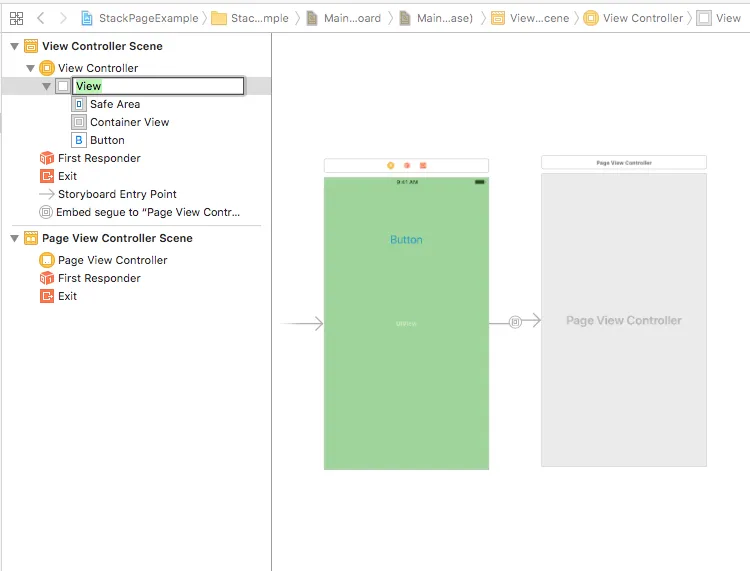Click the Button label on green canvas
The width and height of the screenshot is (750, 571).
pos(406,240)
